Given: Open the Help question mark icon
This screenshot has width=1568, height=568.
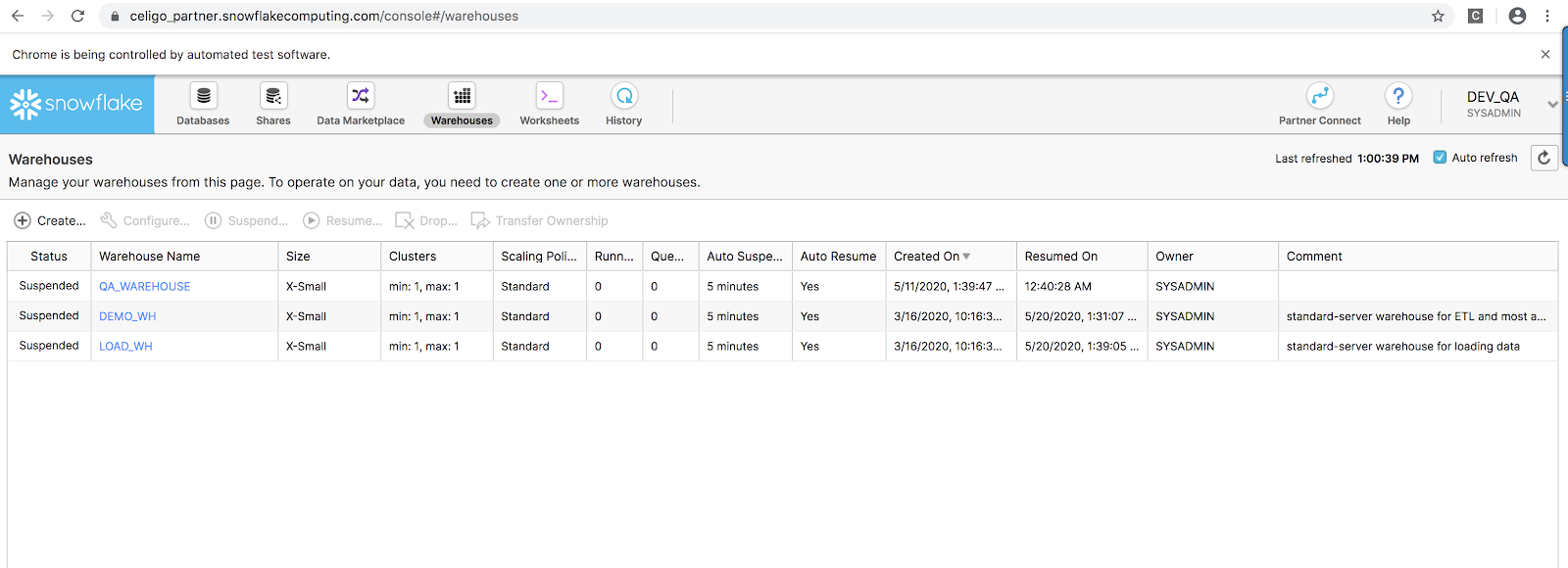Looking at the screenshot, I should pos(1398,96).
